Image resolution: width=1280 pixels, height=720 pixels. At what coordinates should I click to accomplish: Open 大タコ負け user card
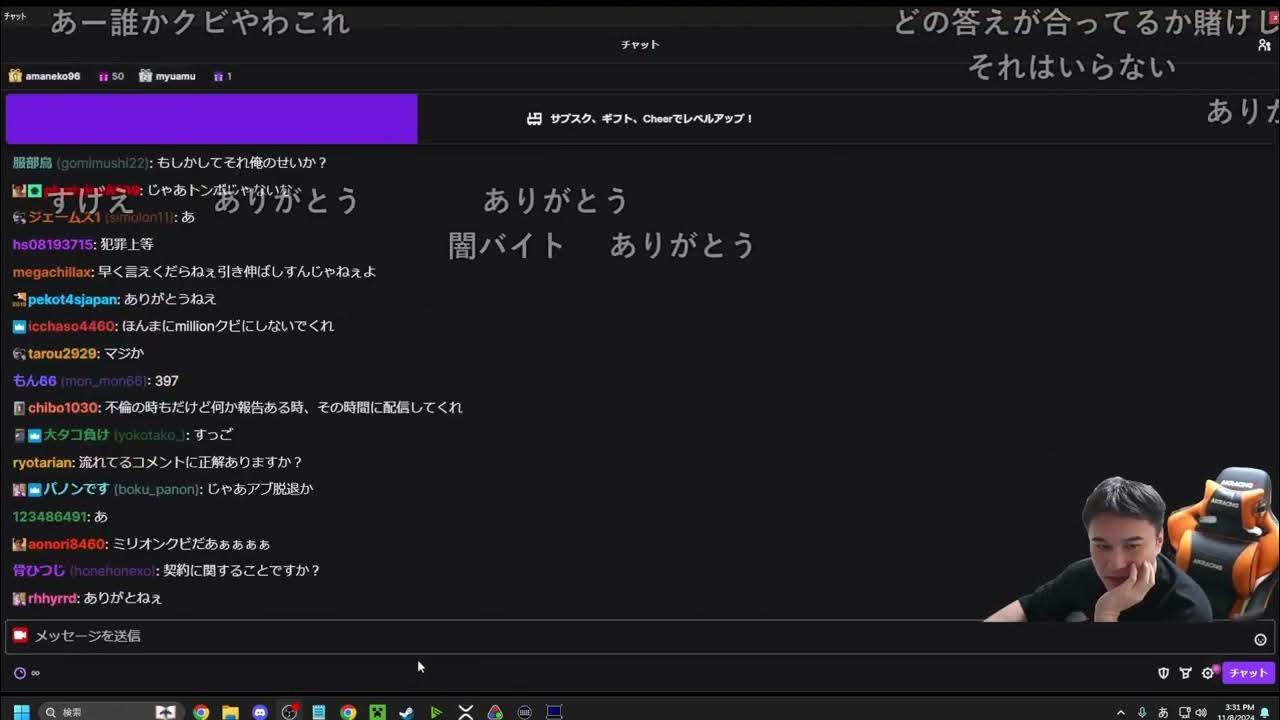pyautogui.click(x=76, y=435)
